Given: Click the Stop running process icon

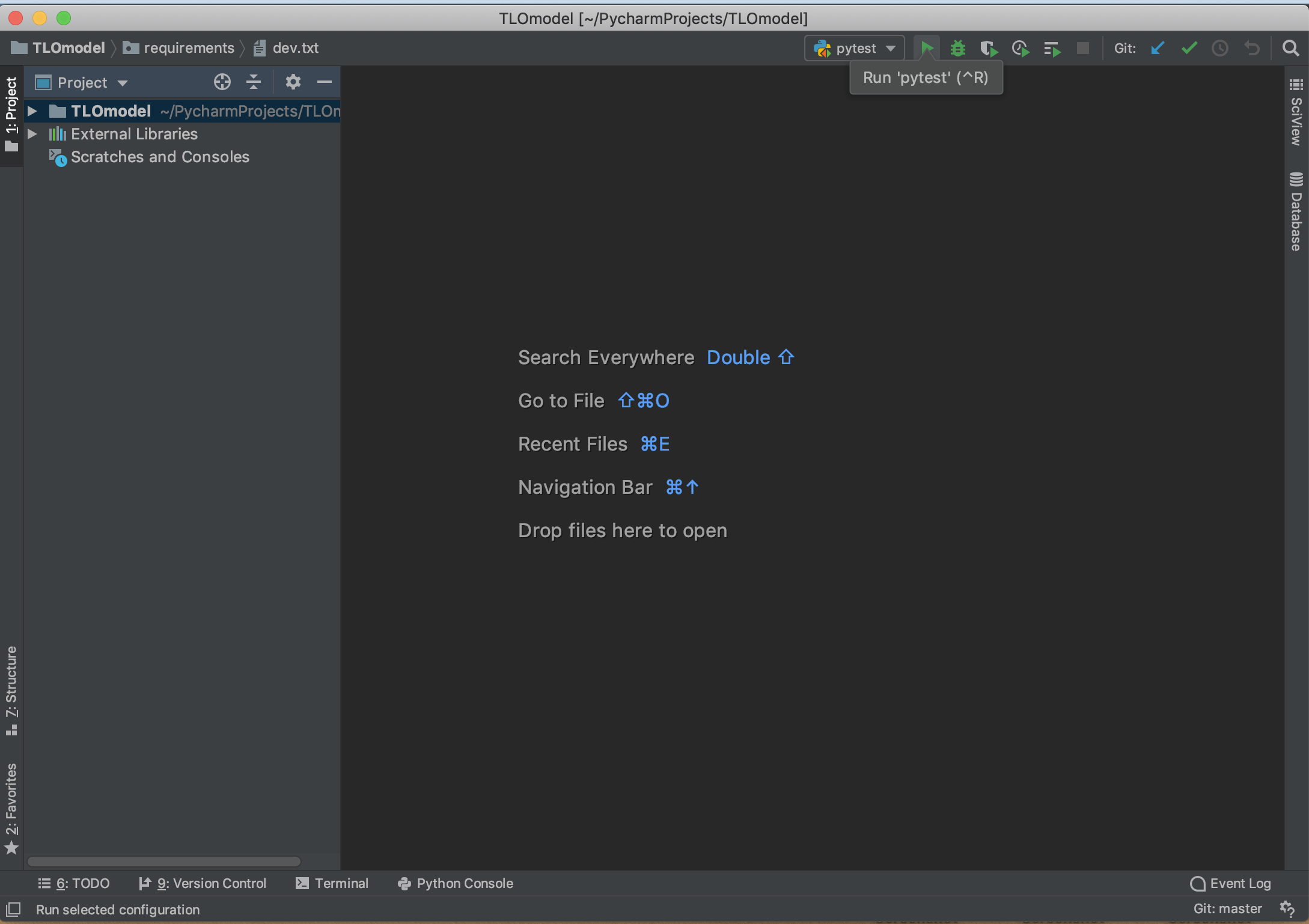Looking at the screenshot, I should pyautogui.click(x=1083, y=47).
